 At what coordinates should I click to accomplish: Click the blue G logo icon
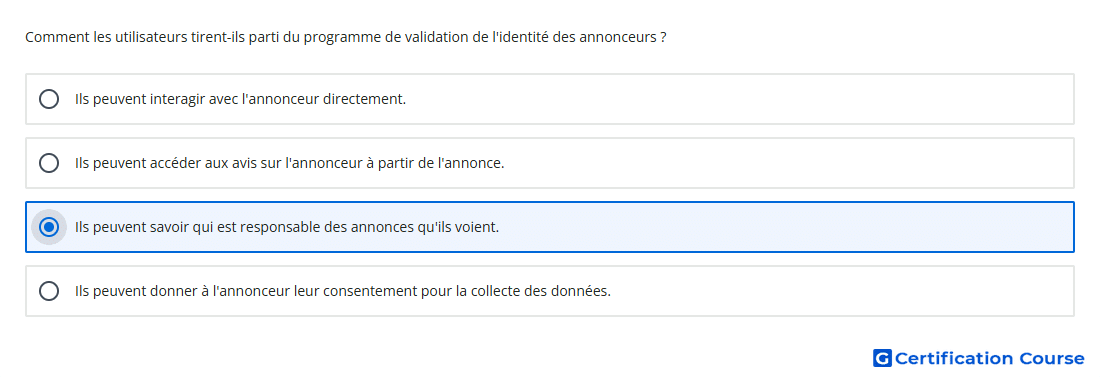(x=882, y=359)
